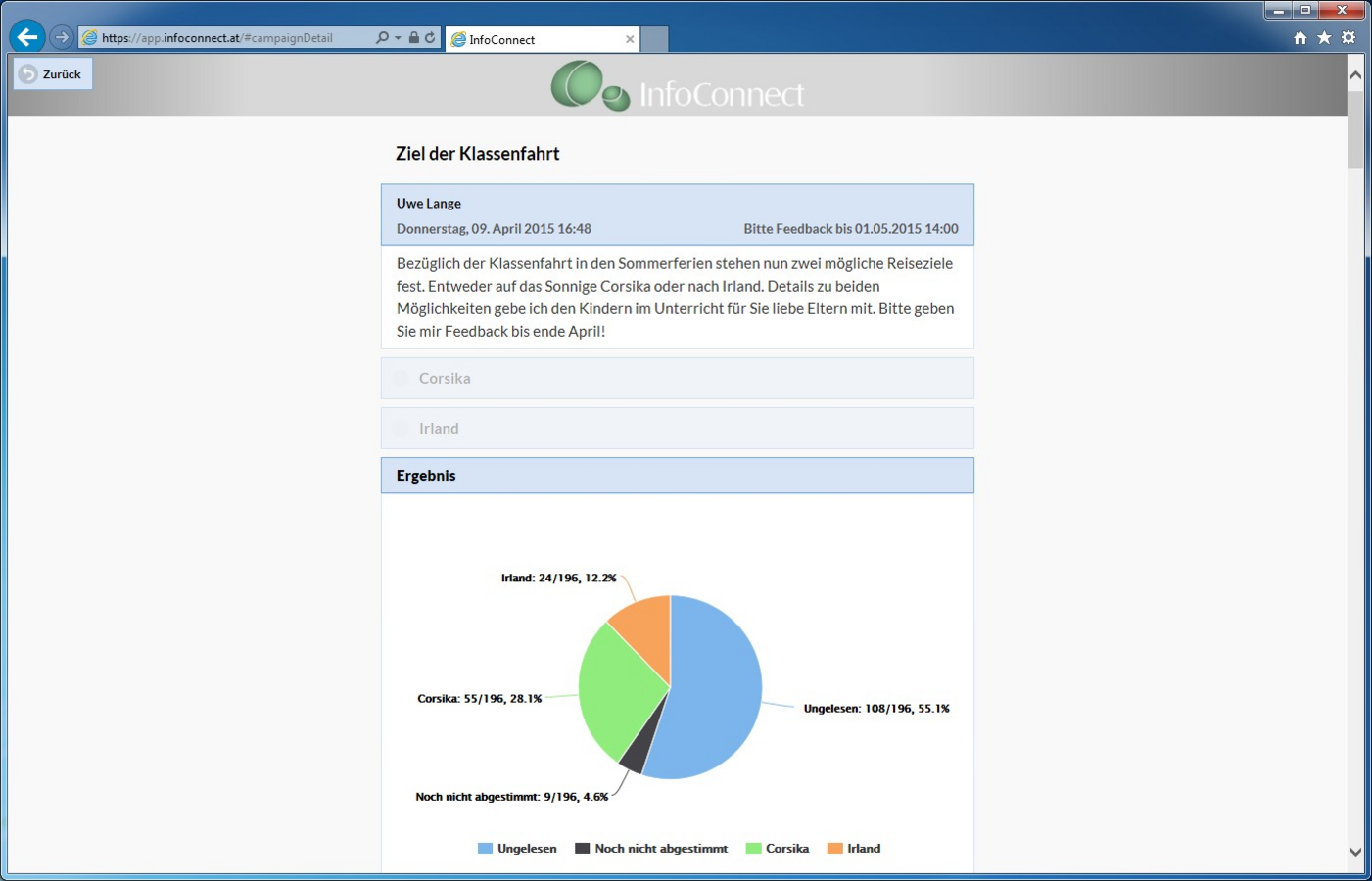This screenshot has height=881, width=1372.
Task: Toggle Corsika legend green swatch
Action: [x=753, y=849]
